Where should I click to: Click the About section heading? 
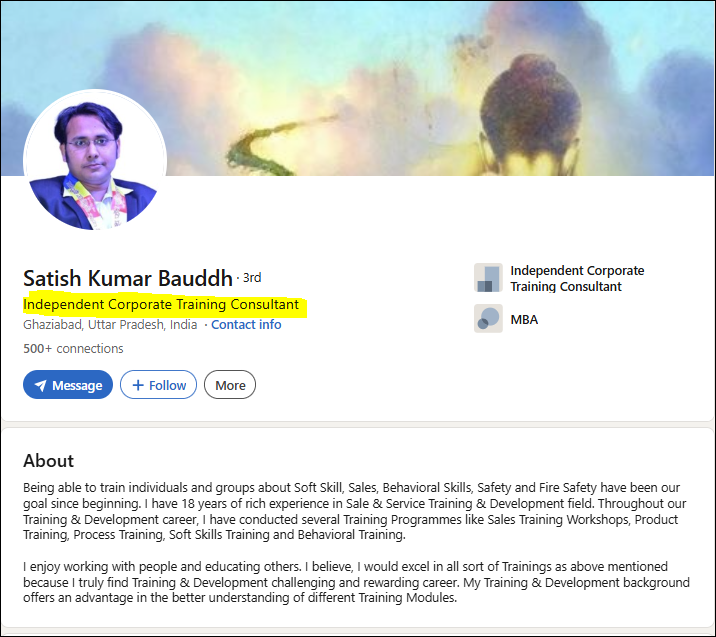tap(49, 461)
